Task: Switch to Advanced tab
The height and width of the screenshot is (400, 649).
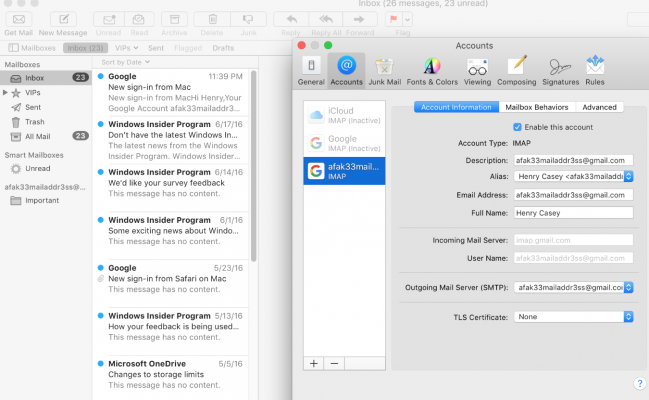Action: coord(599,107)
